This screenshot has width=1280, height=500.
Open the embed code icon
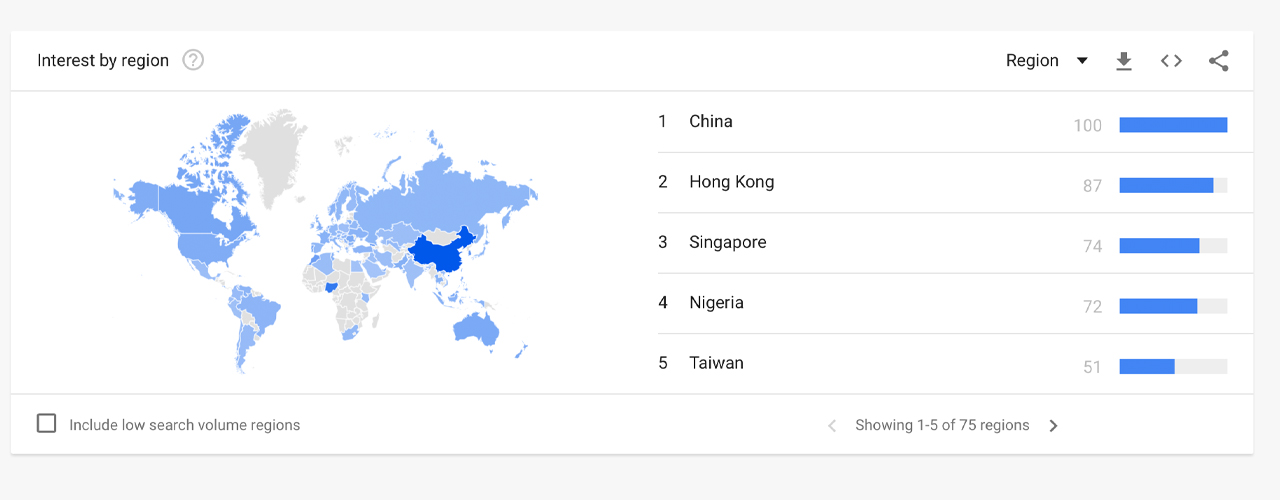point(1171,61)
